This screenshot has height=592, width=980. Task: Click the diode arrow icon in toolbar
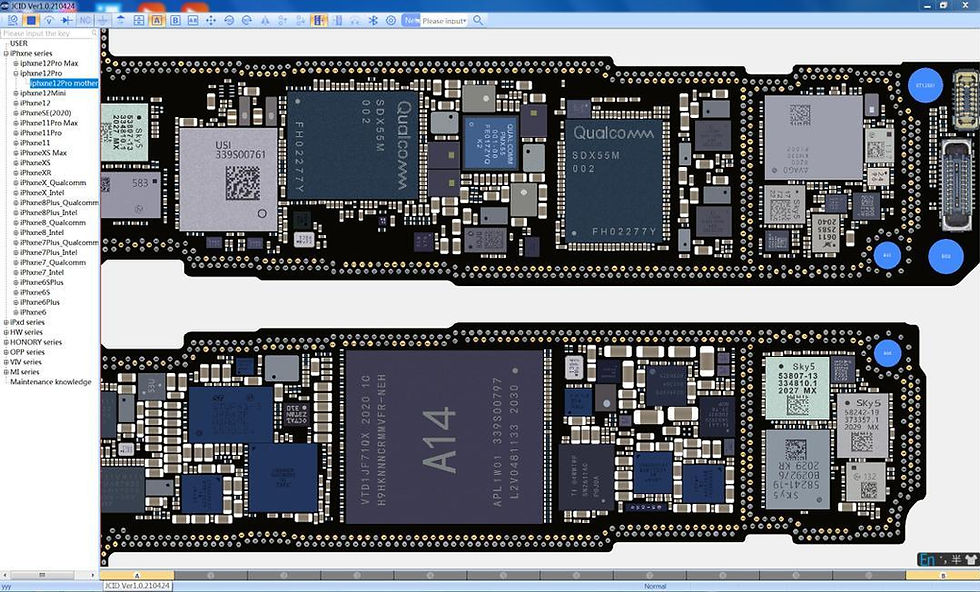[x=67, y=21]
